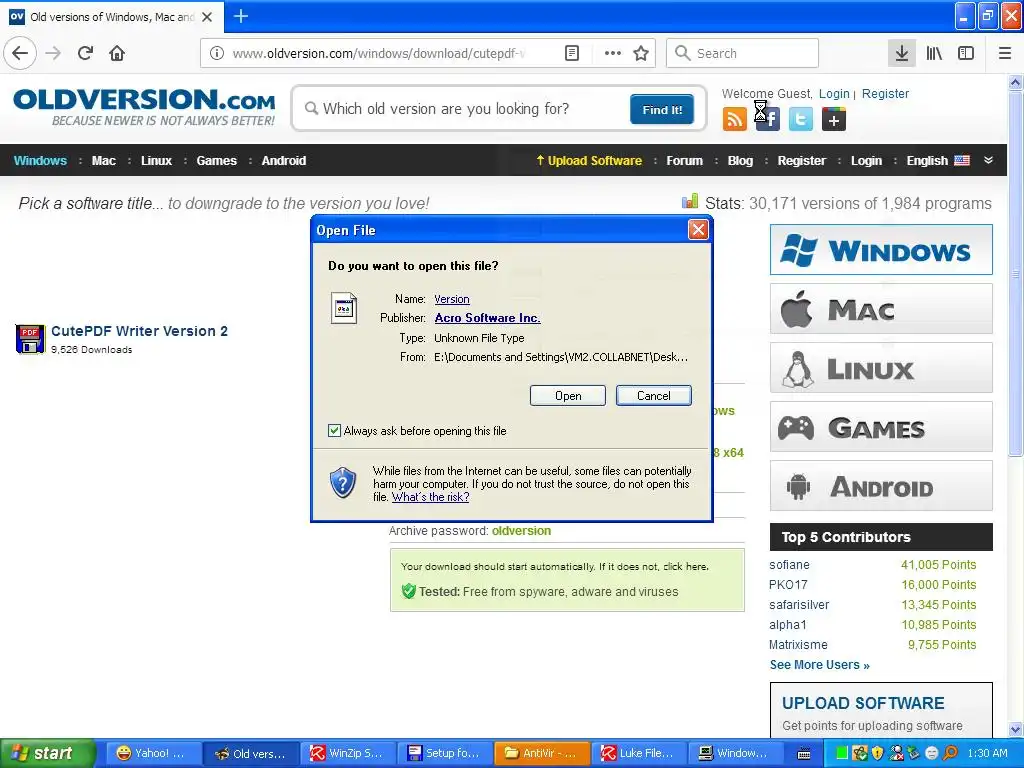Open the Mac category banner
The width and height of the screenshot is (1024, 768).
pos(881,309)
